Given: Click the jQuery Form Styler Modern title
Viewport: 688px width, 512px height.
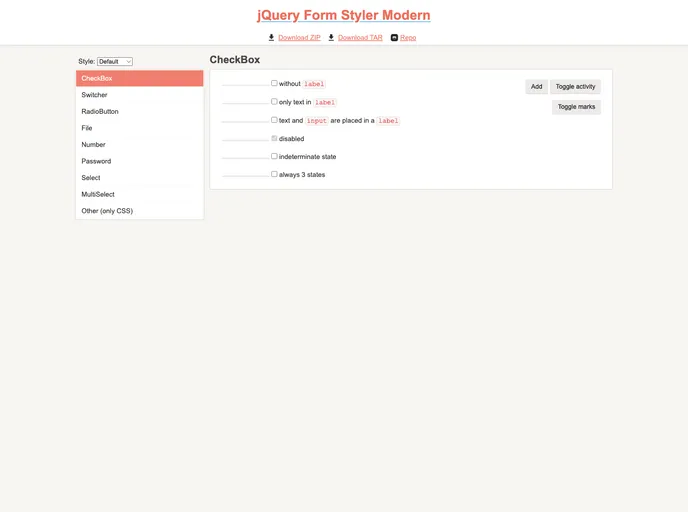Looking at the screenshot, I should pyautogui.click(x=344, y=15).
